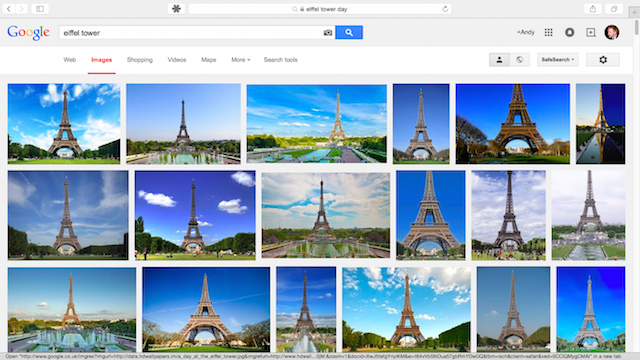This screenshot has height=360, width=640.
Task: Toggle personal results person button
Action: tap(499, 60)
